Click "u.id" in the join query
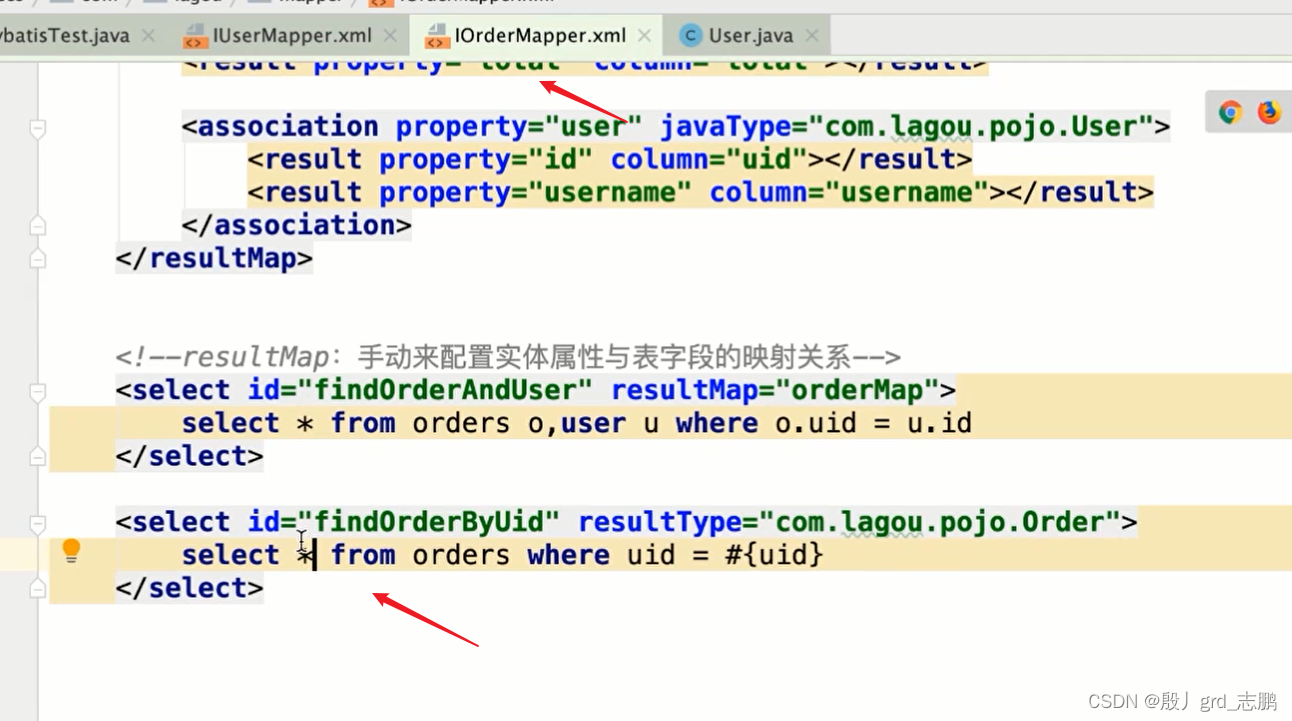1292x721 pixels. (x=939, y=423)
